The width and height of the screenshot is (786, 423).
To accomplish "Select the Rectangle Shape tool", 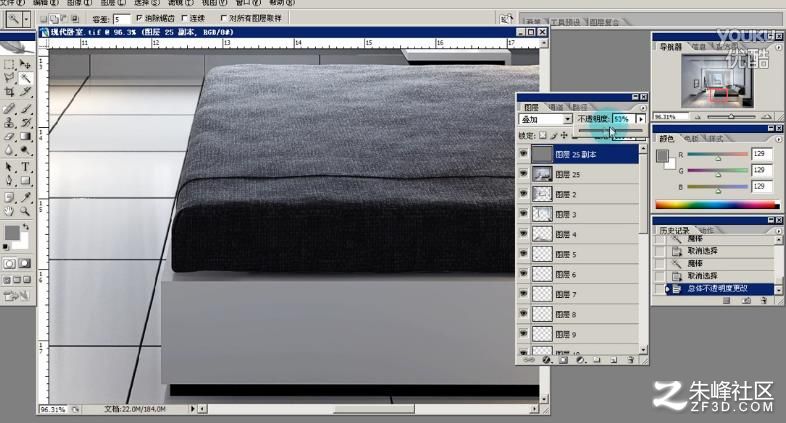I will (25, 180).
